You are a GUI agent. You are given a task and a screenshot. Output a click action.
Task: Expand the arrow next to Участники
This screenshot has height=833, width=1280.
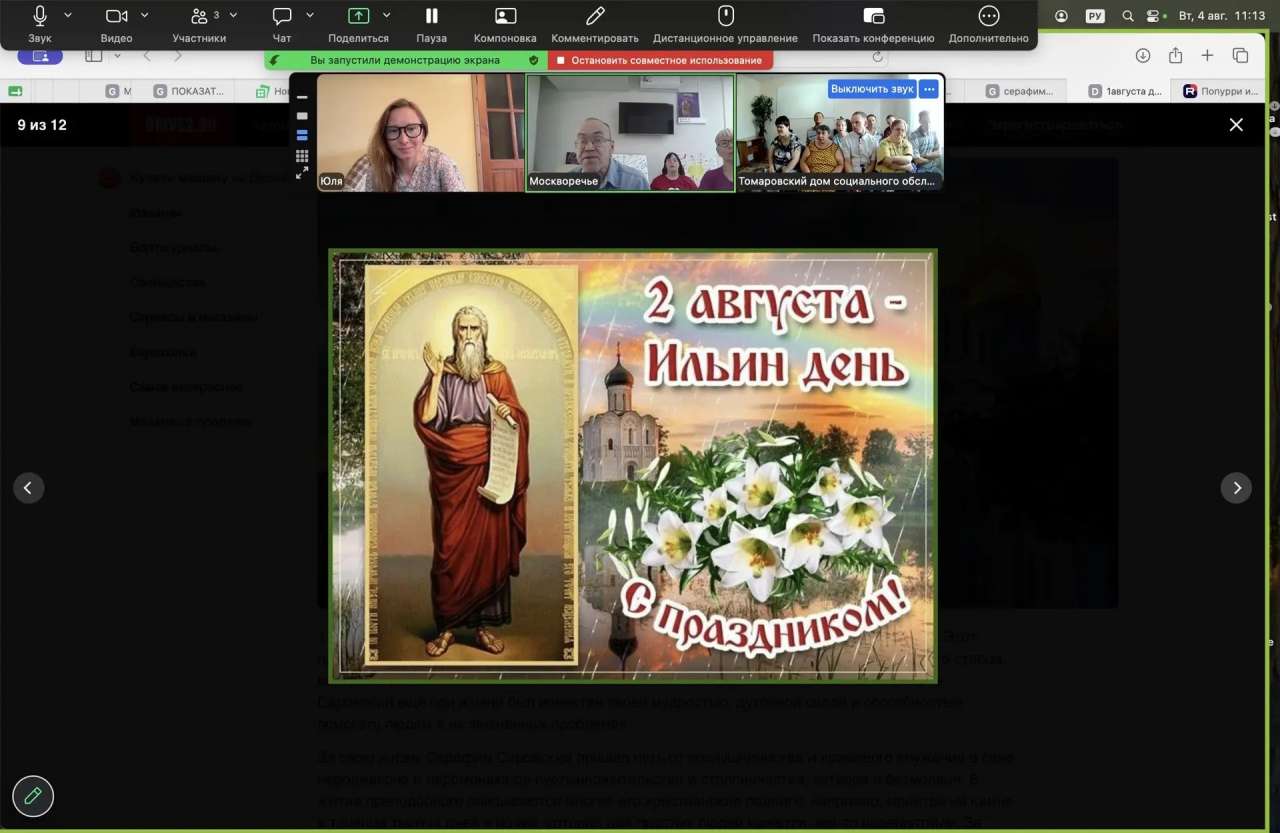tap(233, 15)
